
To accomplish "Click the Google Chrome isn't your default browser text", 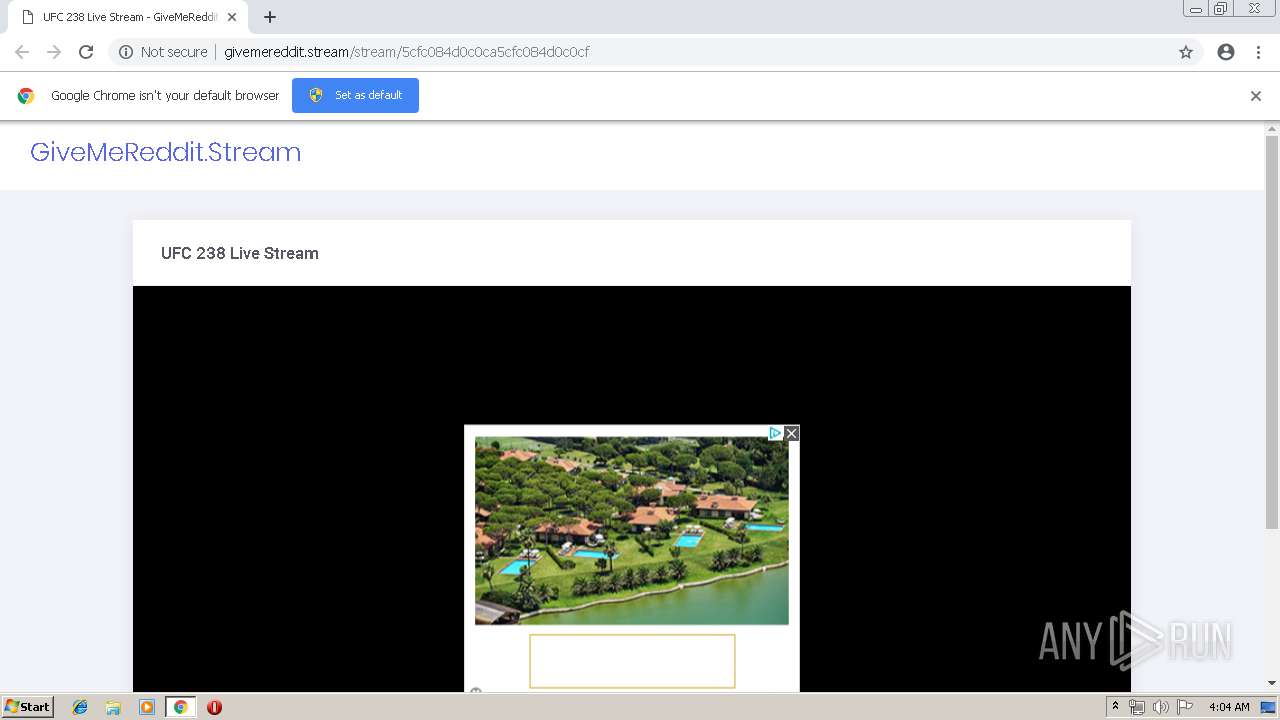I will [x=165, y=96].
